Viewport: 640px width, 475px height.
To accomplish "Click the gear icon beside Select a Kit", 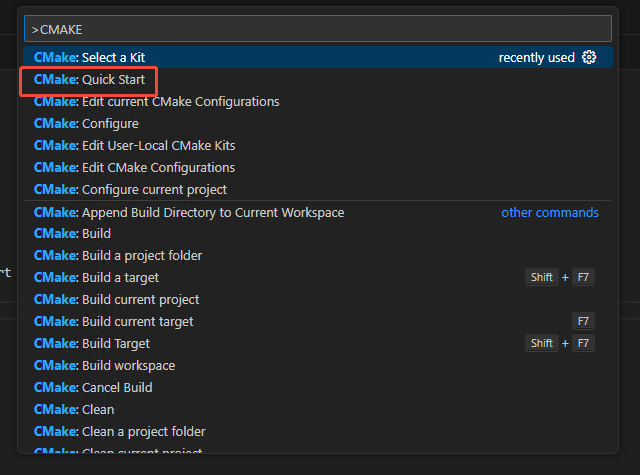I will (589, 58).
